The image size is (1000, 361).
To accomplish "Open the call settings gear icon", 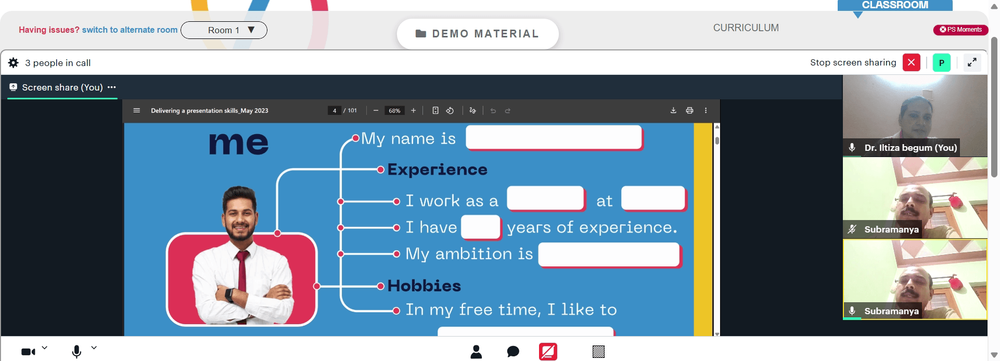I will coord(13,63).
